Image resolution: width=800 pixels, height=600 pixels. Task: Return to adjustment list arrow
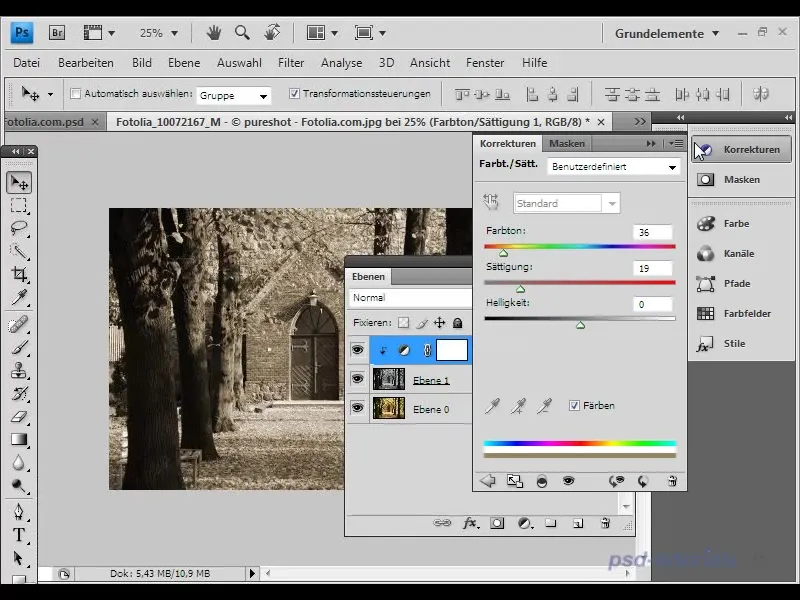click(x=488, y=481)
